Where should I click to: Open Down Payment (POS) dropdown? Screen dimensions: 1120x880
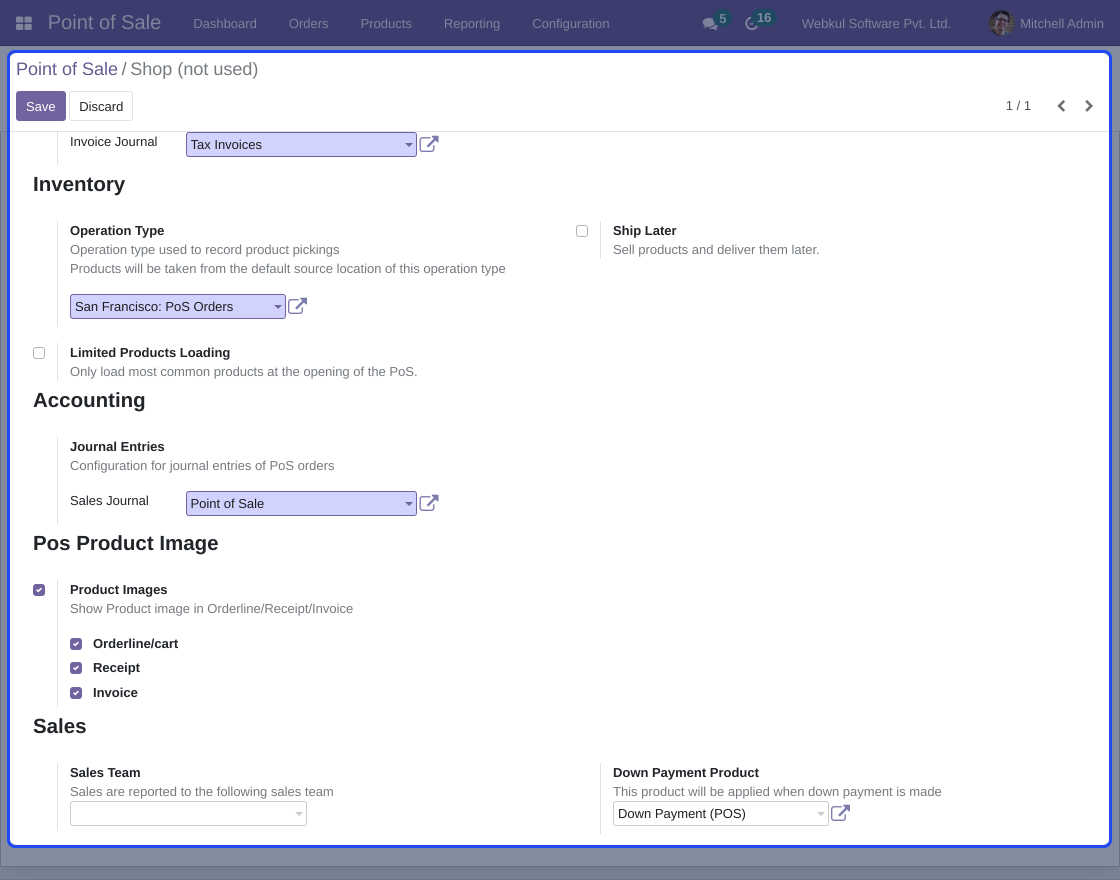[x=721, y=814]
